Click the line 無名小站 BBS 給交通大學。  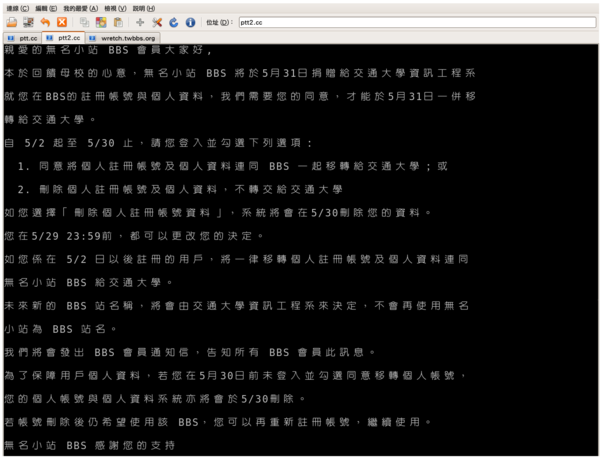click(x=89, y=282)
